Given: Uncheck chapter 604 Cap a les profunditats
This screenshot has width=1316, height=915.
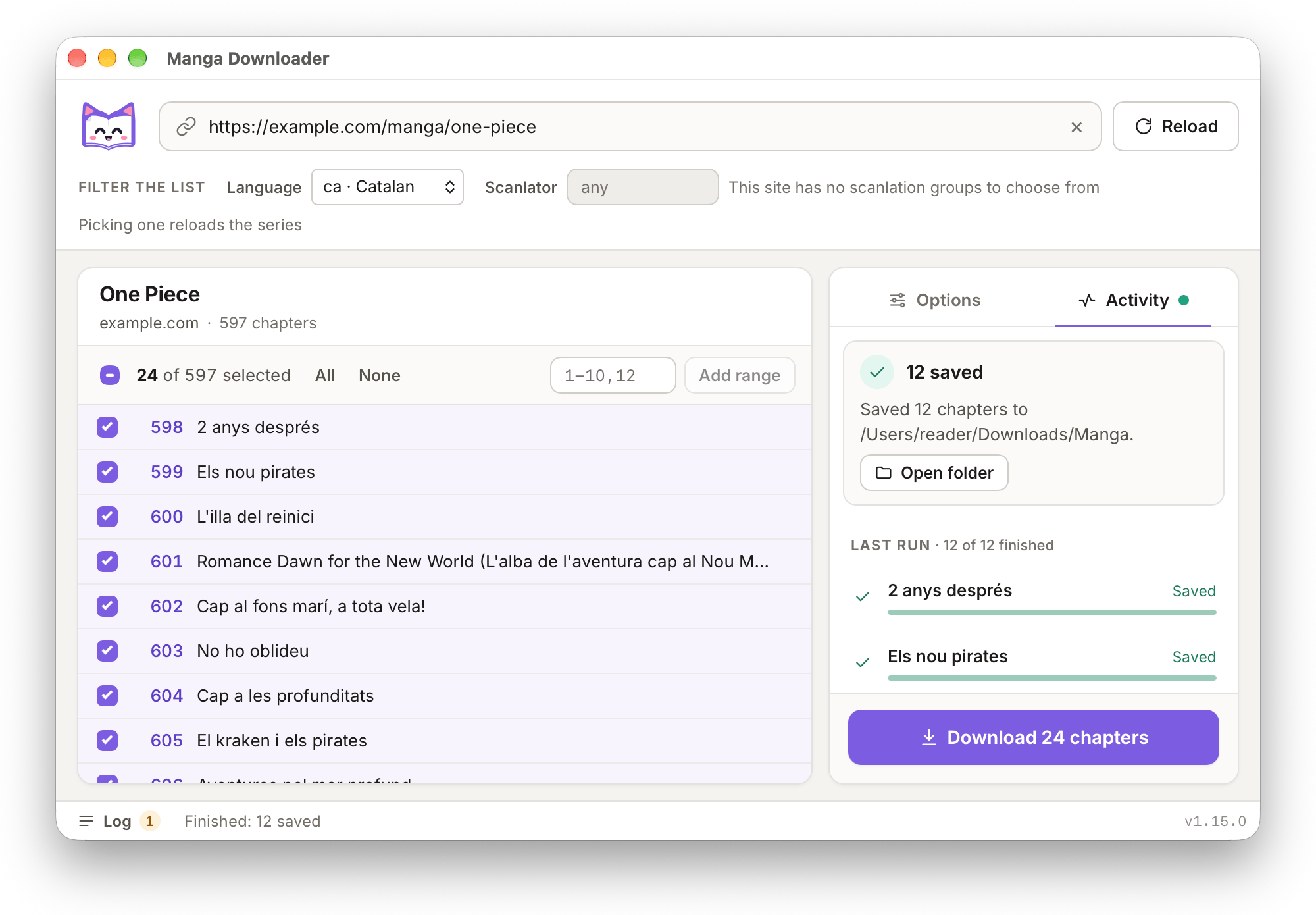Looking at the screenshot, I should coord(107,696).
